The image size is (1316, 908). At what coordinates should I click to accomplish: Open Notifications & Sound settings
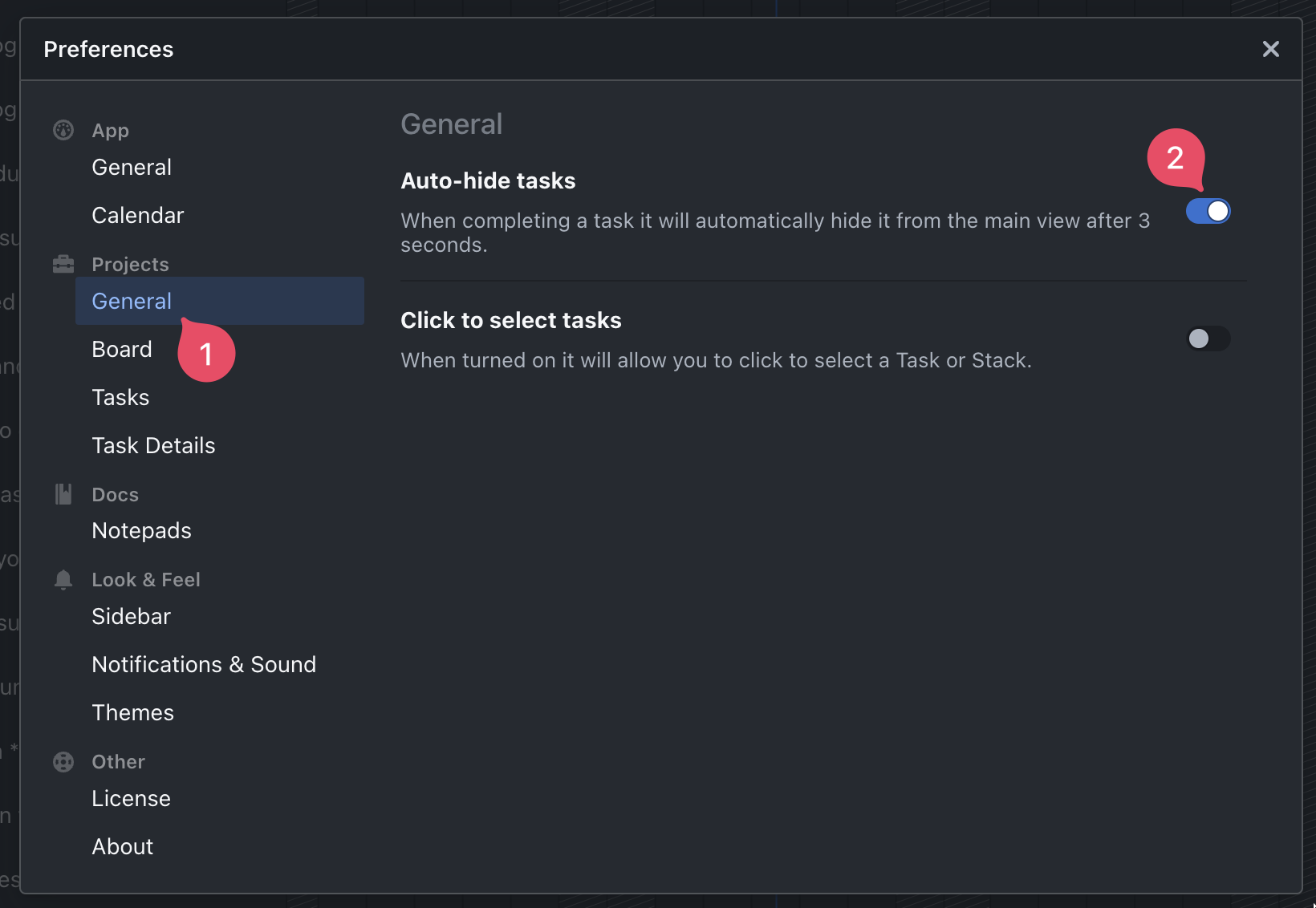204,664
